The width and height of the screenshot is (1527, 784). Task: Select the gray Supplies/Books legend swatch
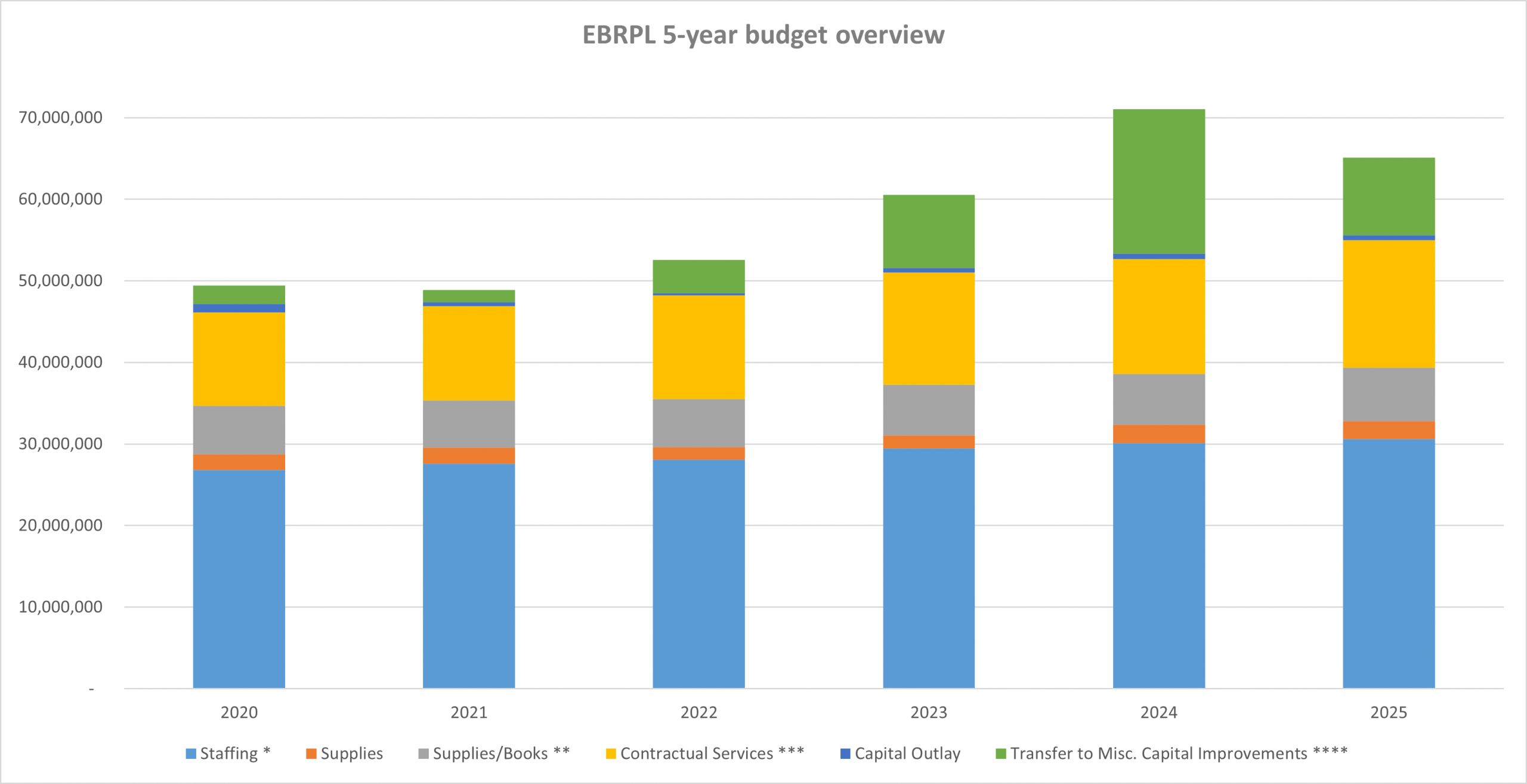click(424, 754)
